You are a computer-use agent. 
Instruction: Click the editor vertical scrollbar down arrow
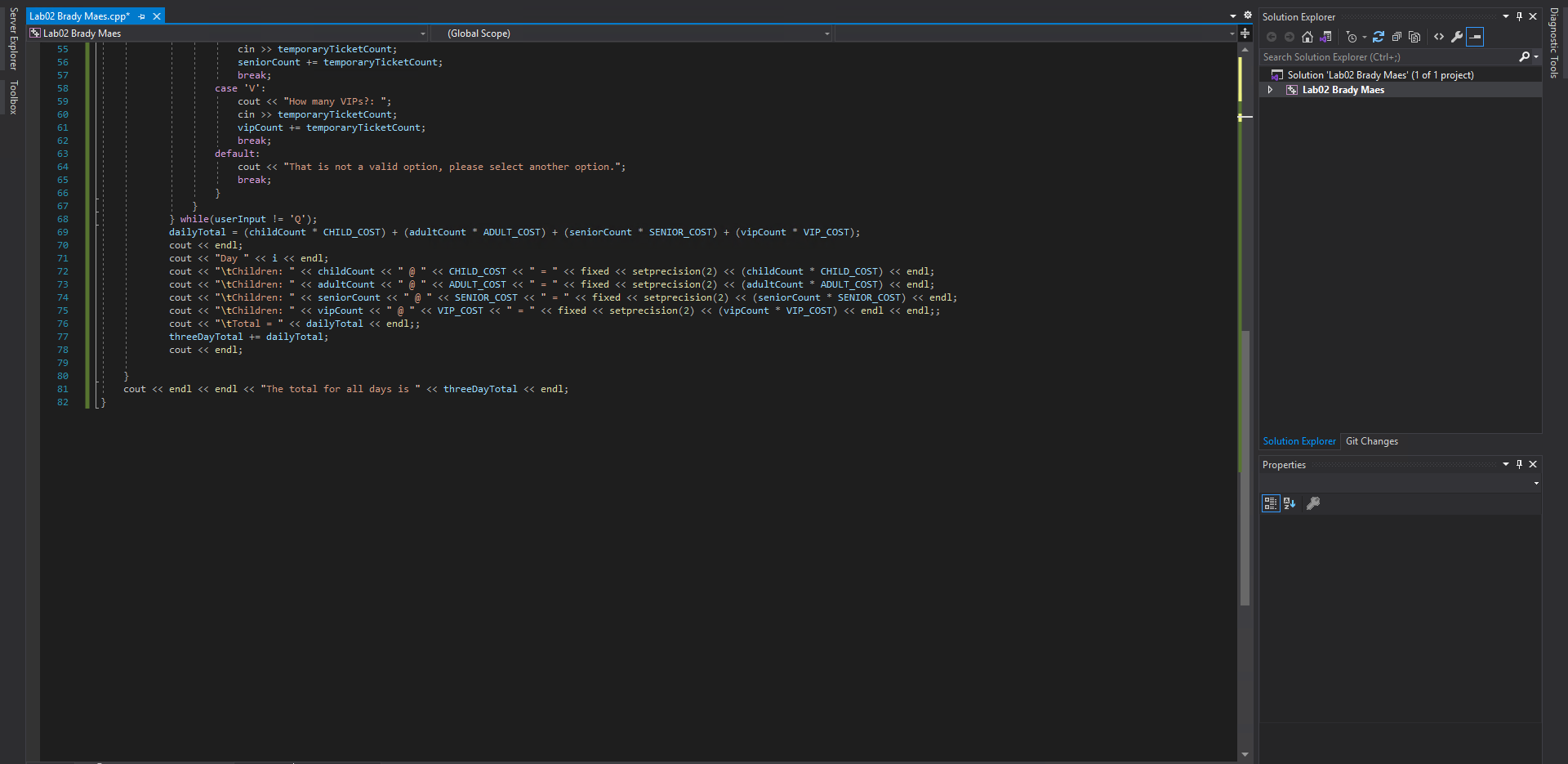coord(1245,755)
